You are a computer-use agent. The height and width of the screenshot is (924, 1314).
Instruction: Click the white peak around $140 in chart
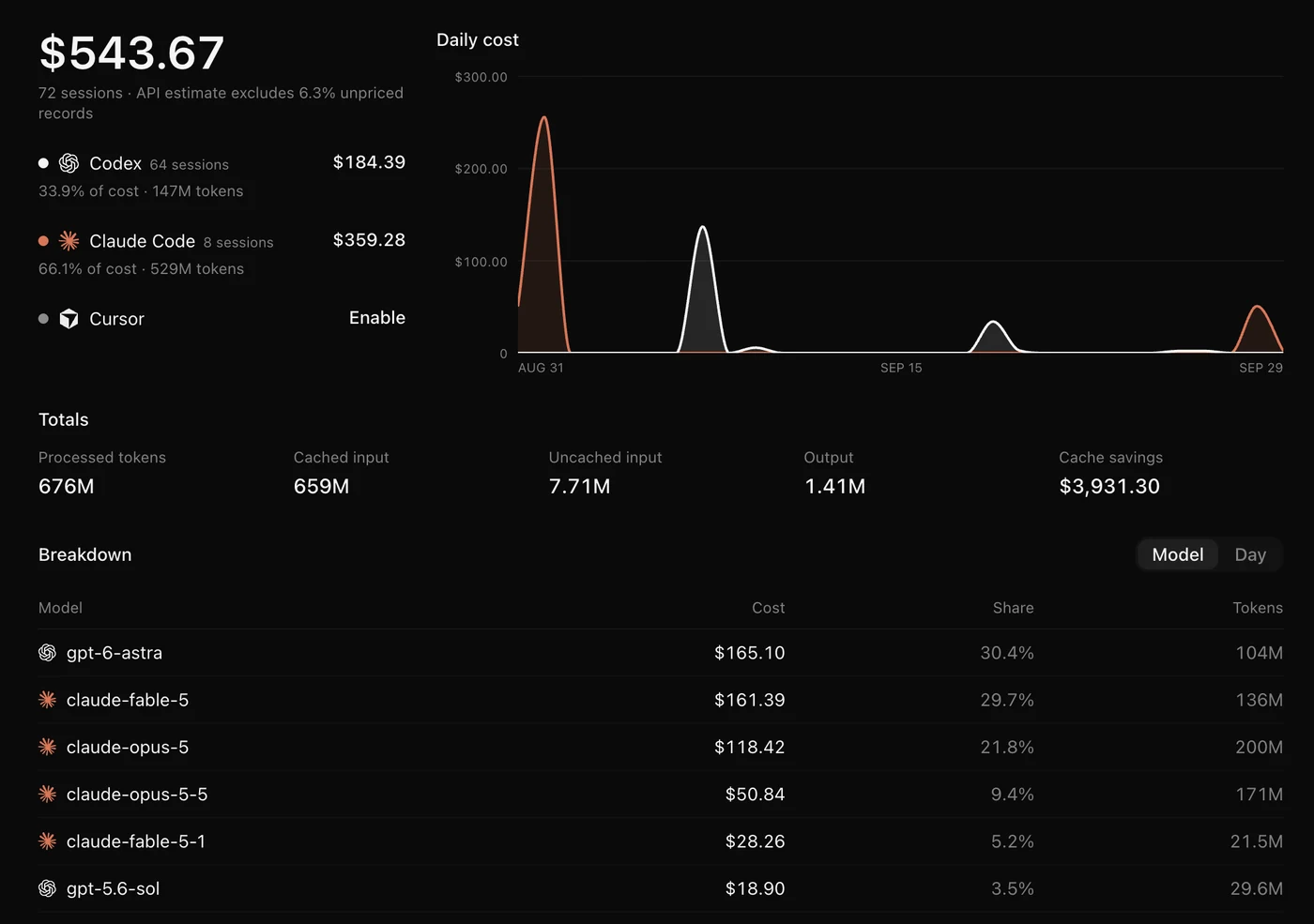(x=702, y=228)
